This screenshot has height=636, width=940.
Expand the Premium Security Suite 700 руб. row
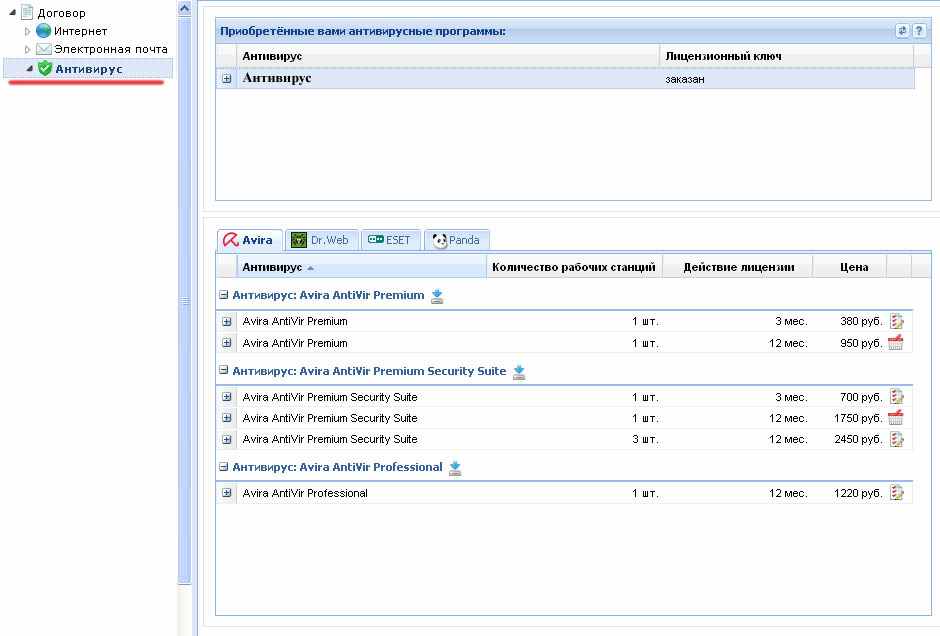[227, 397]
